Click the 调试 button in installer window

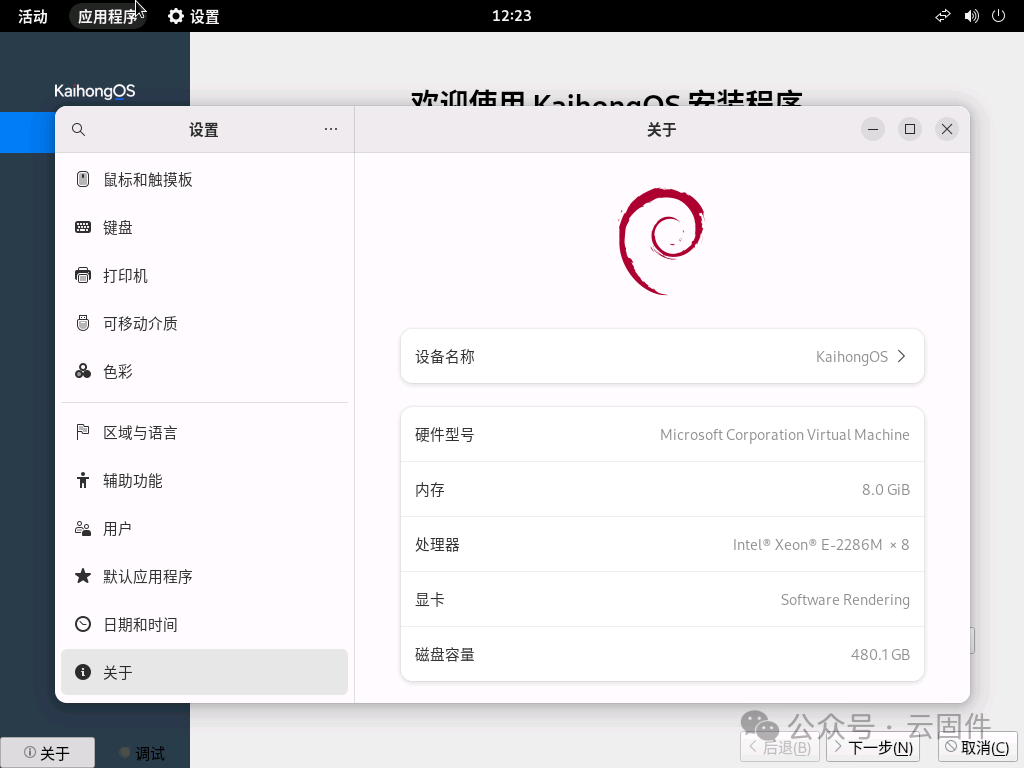(142, 753)
